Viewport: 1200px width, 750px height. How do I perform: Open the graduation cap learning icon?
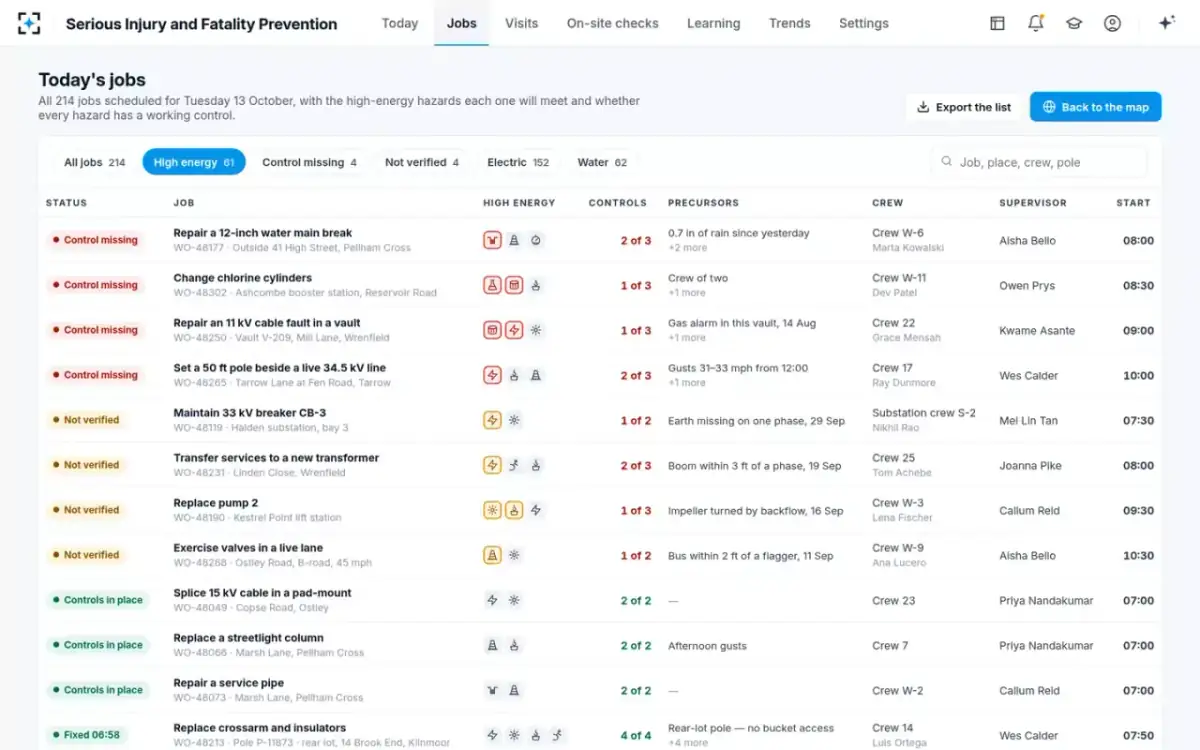[1074, 23]
